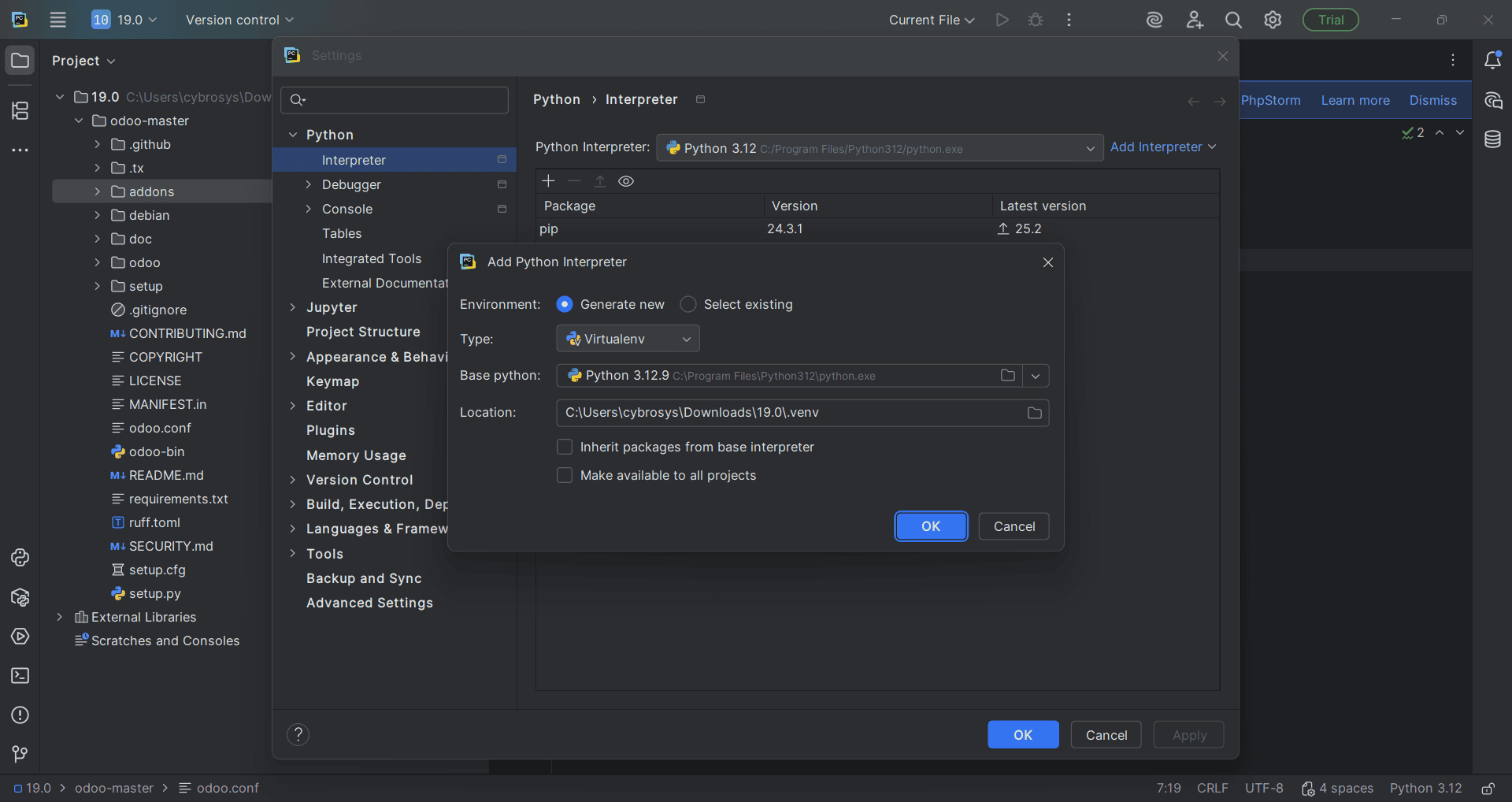Open the Type Virtualenv dropdown

tap(628, 339)
